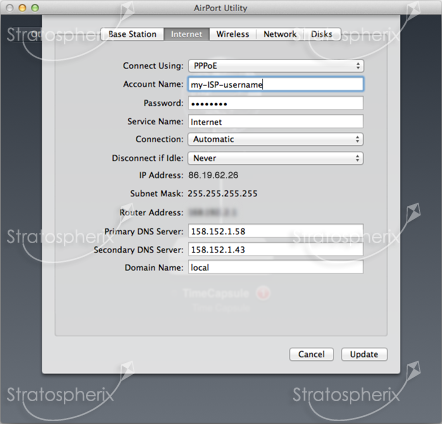Open the Wireless tab
This screenshot has width=442, height=424.
[x=233, y=34]
